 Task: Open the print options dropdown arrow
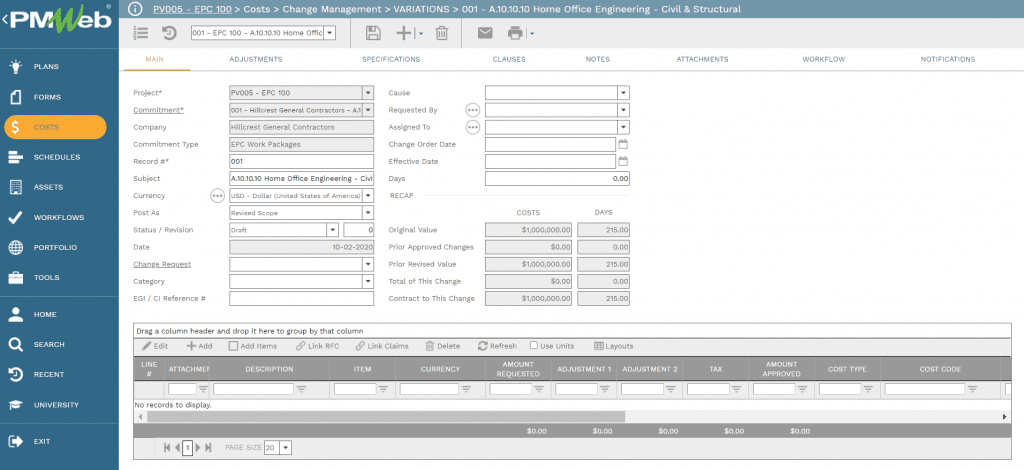pyautogui.click(x=532, y=33)
